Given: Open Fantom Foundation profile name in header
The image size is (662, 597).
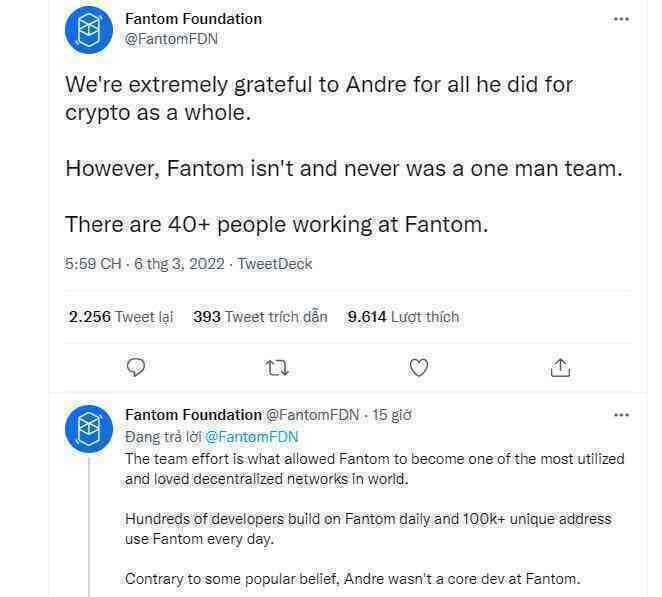Looking at the screenshot, I should (x=193, y=19).
